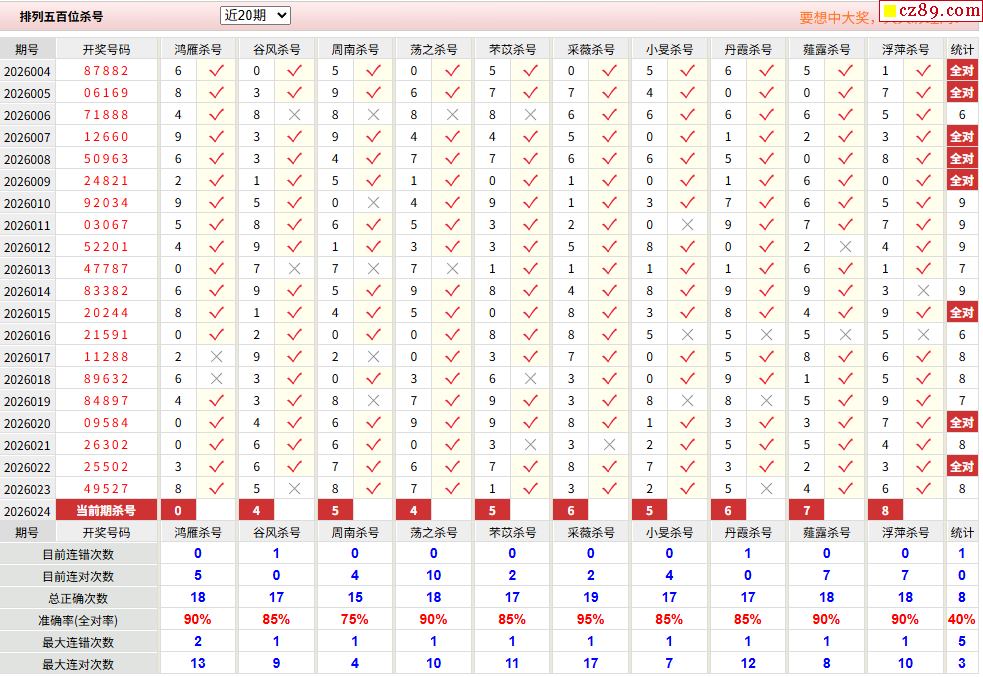Select winning number 09584
The height and width of the screenshot is (677, 983).
[107, 422]
